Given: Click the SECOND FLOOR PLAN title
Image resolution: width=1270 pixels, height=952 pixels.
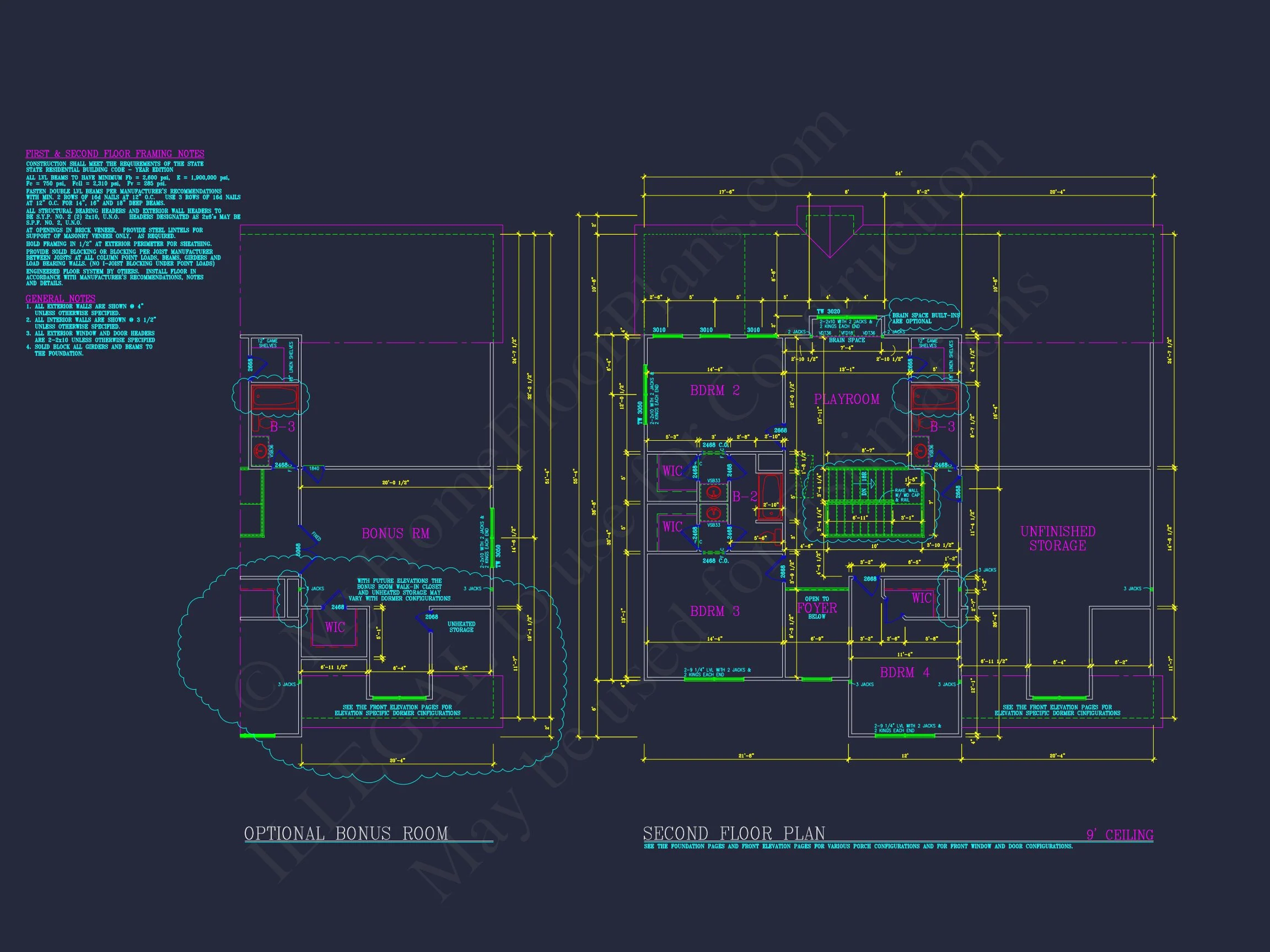Looking at the screenshot, I should (x=734, y=832).
